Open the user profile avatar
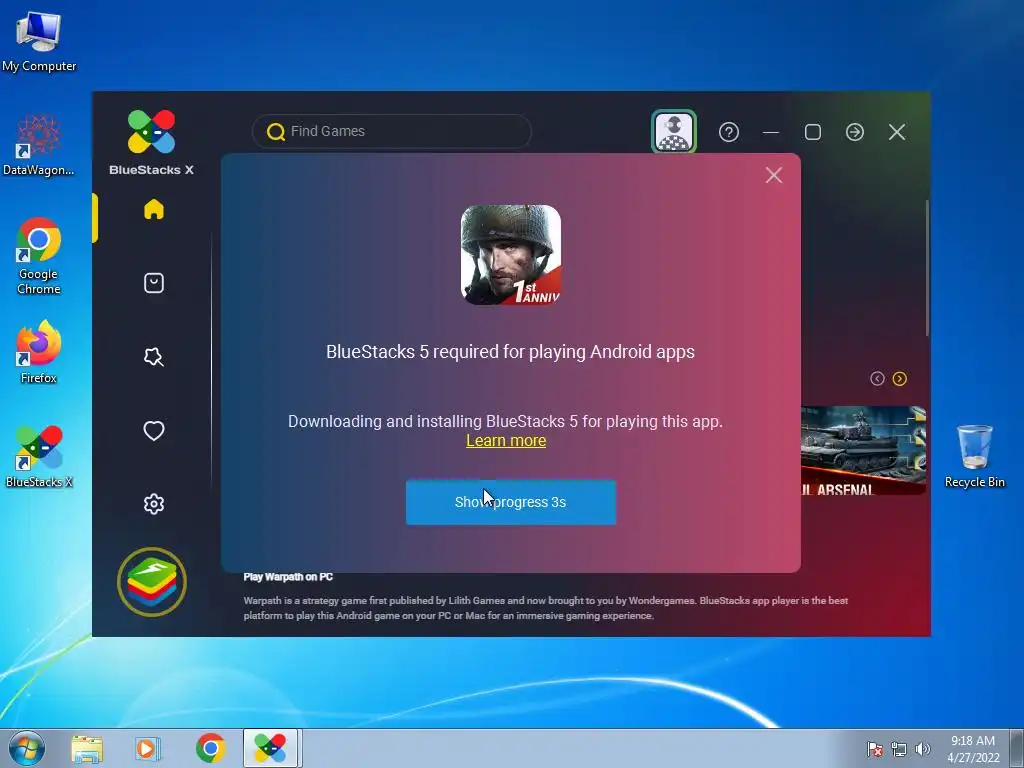Image resolution: width=1024 pixels, height=768 pixels. click(x=674, y=132)
